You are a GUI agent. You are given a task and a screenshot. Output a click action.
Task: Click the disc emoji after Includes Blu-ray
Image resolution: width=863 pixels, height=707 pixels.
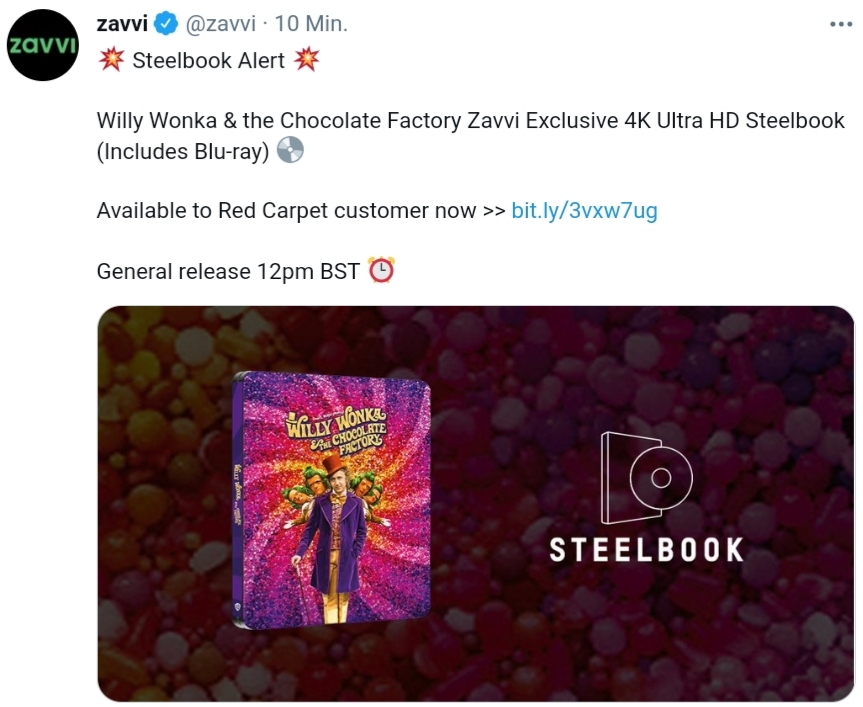tap(290, 150)
